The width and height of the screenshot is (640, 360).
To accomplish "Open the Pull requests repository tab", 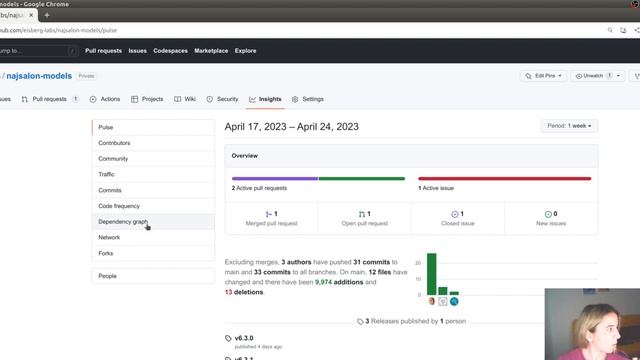I will [50, 99].
